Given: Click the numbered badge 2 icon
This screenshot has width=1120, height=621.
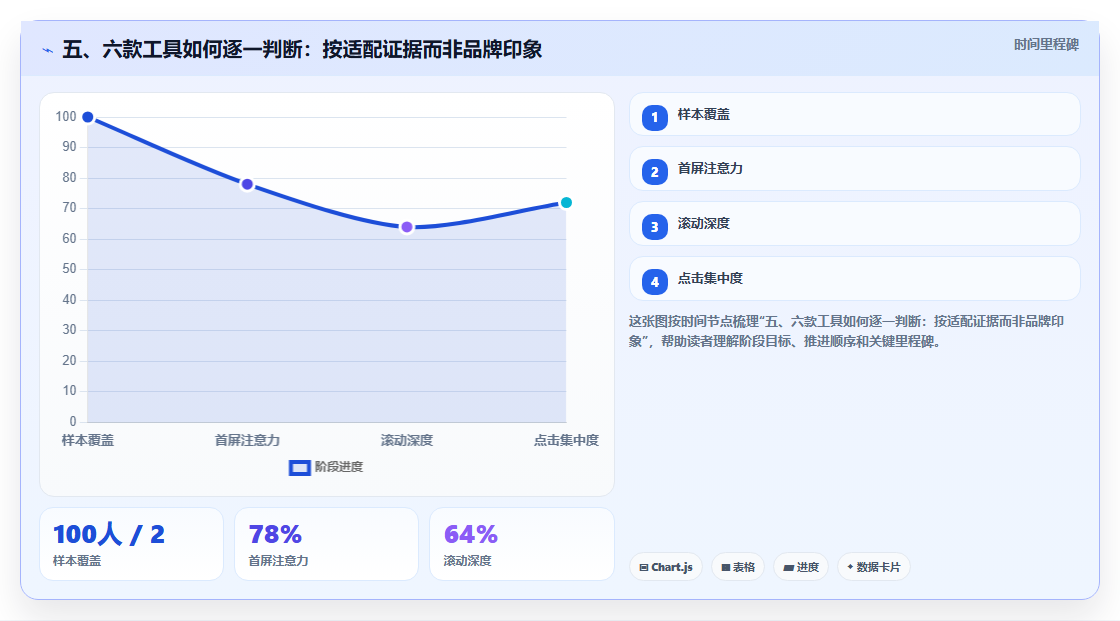Looking at the screenshot, I should [654, 172].
